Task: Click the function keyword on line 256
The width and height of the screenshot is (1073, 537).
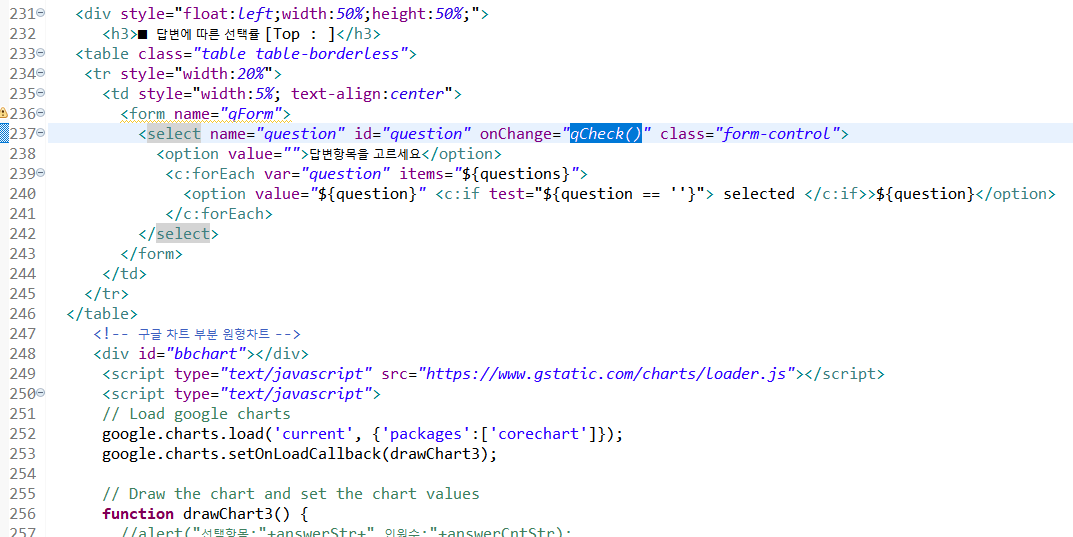Action: (x=138, y=514)
